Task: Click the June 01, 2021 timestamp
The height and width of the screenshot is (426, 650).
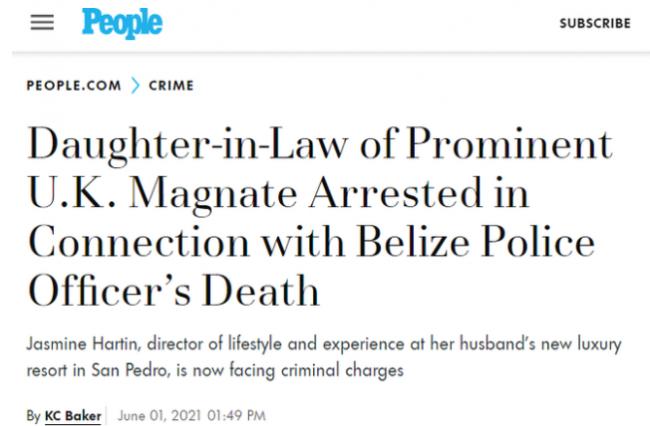Action: 191,415
